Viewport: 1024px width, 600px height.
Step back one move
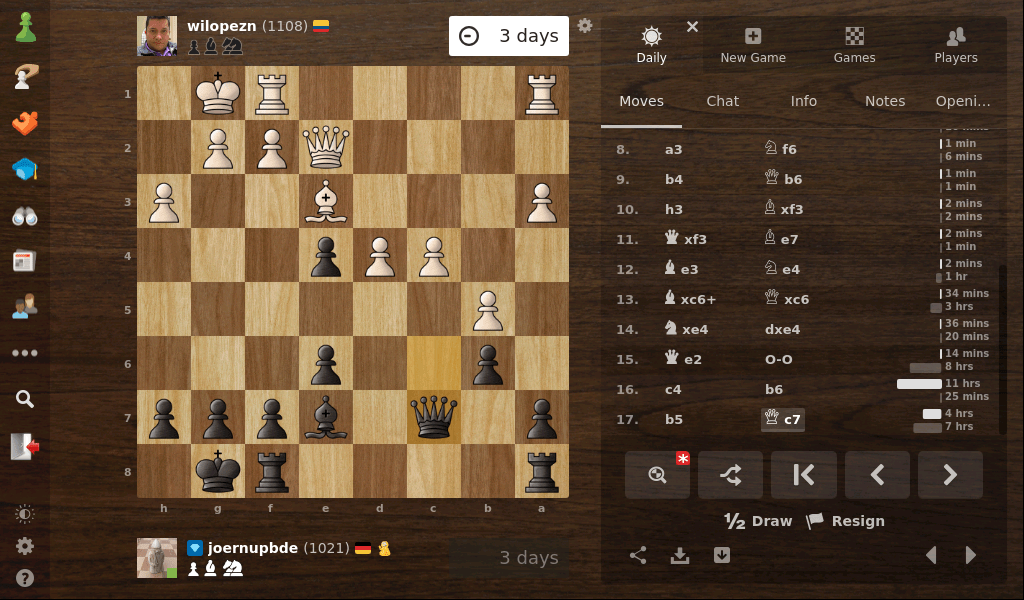click(x=877, y=475)
